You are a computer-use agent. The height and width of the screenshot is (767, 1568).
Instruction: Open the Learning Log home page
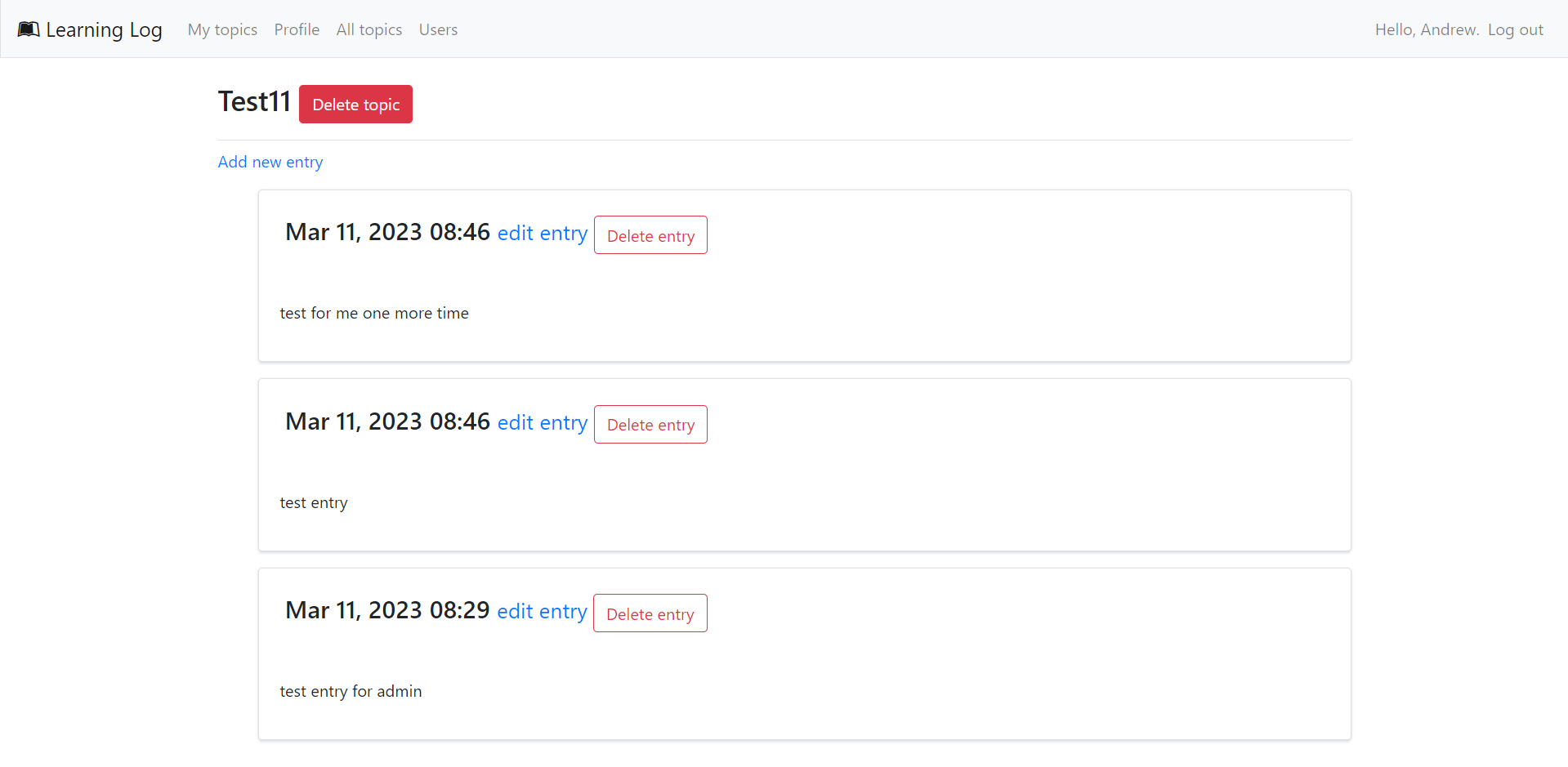(90, 29)
